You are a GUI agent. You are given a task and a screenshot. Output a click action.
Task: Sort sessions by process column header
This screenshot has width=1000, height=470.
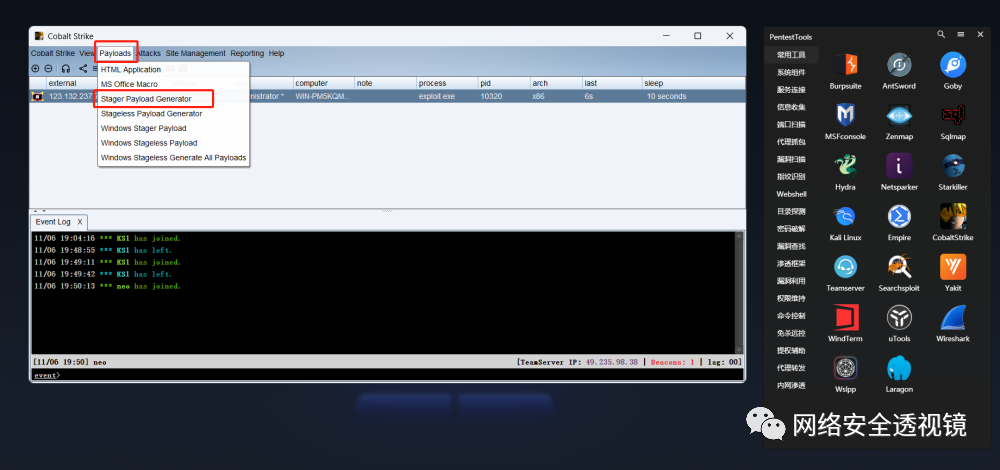[447, 84]
